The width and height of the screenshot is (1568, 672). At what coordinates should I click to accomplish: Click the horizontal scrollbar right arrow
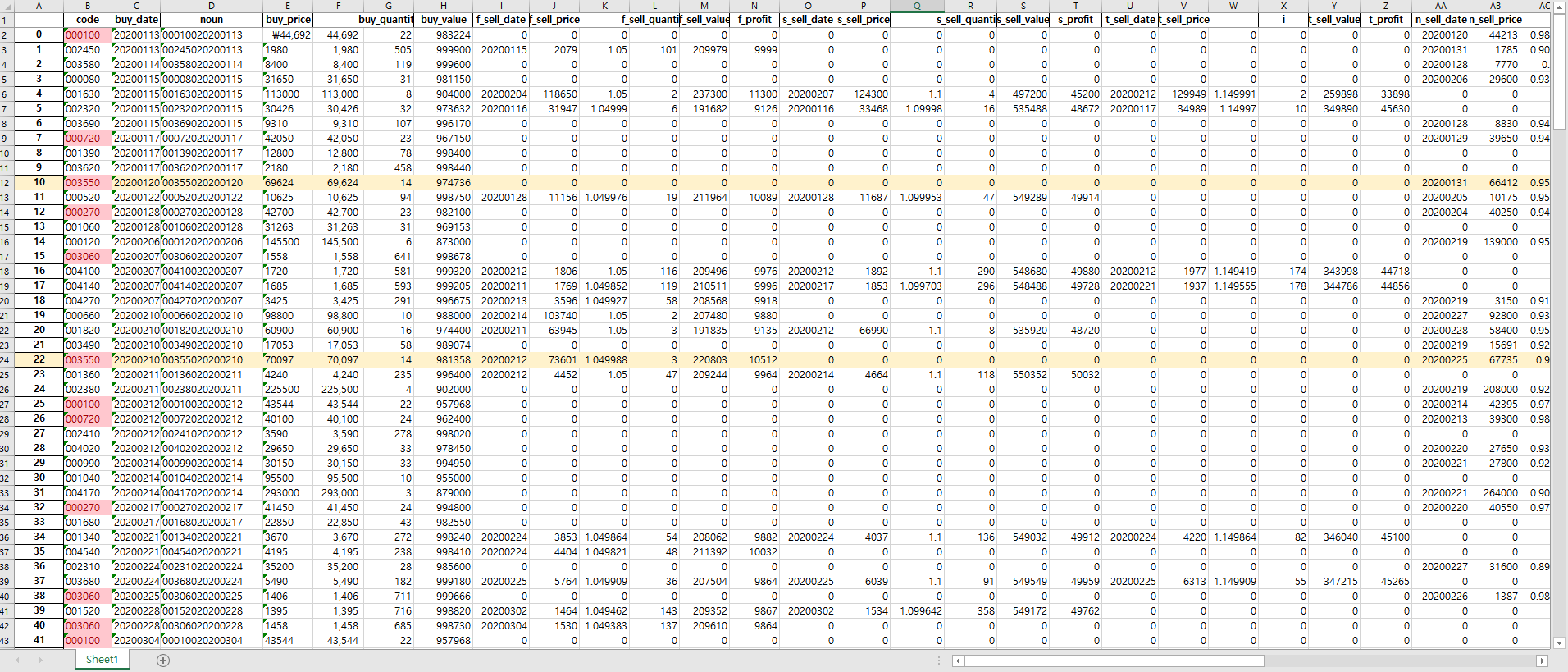pyautogui.click(x=1542, y=661)
